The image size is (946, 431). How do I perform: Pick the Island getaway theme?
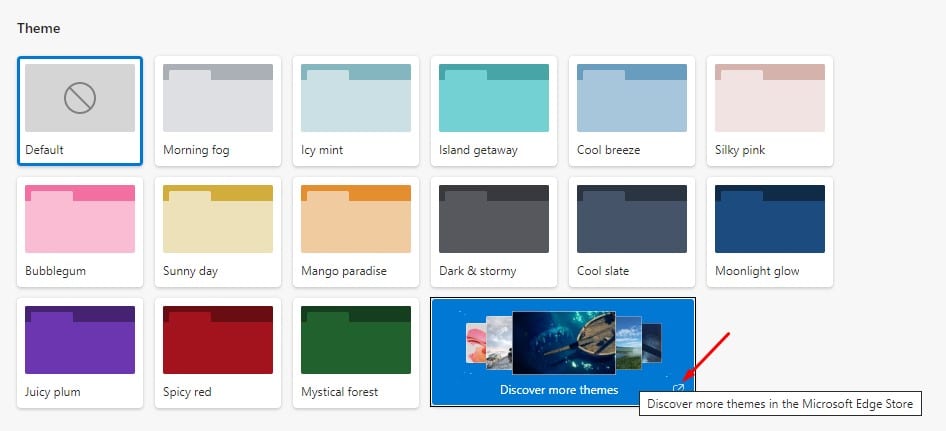pyautogui.click(x=494, y=111)
